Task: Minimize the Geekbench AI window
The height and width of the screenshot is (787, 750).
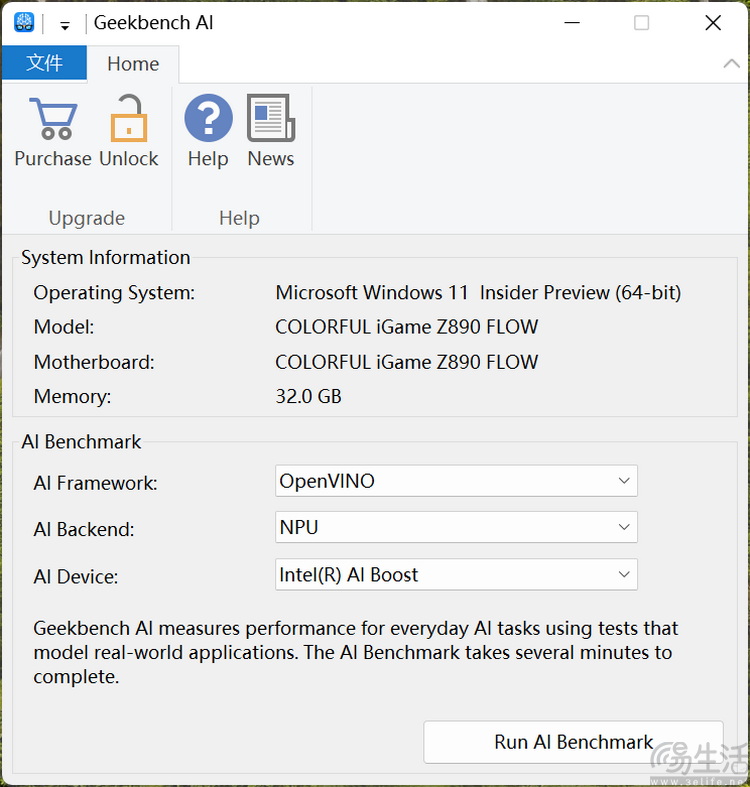Action: [572, 23]
